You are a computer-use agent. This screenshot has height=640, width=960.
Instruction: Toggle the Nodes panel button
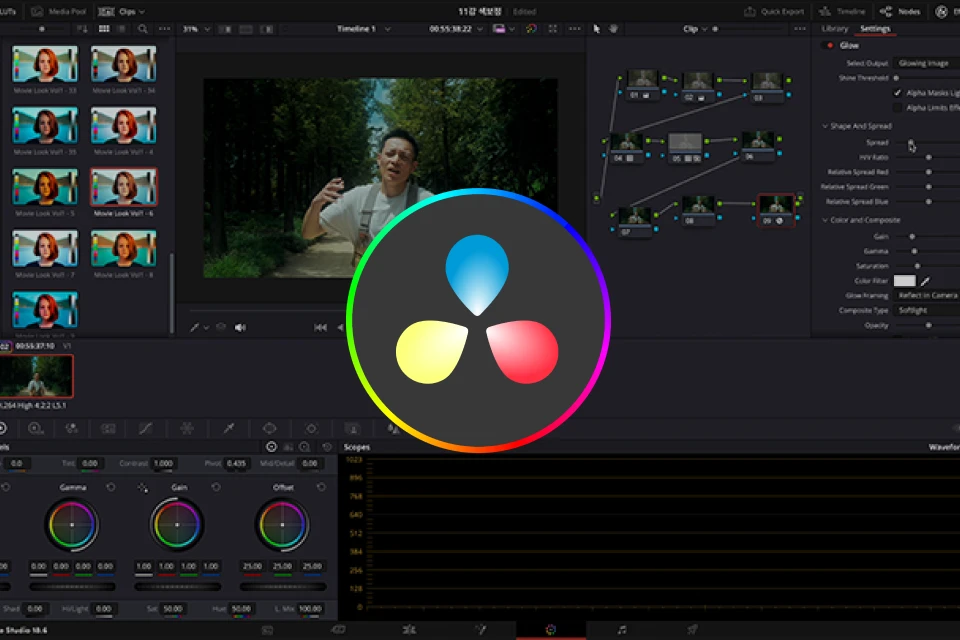(900, 12)
